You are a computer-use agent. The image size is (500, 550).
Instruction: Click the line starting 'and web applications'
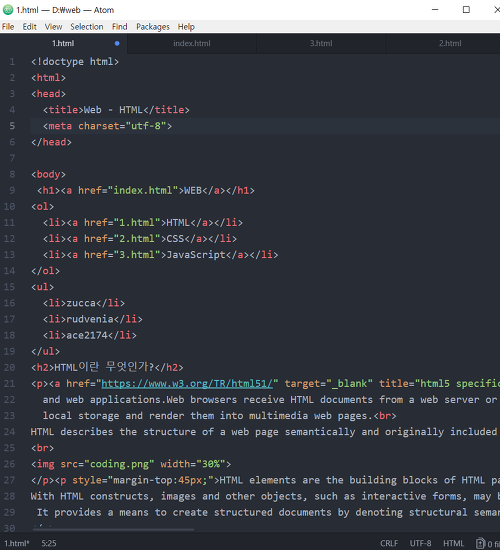(270, 400)
